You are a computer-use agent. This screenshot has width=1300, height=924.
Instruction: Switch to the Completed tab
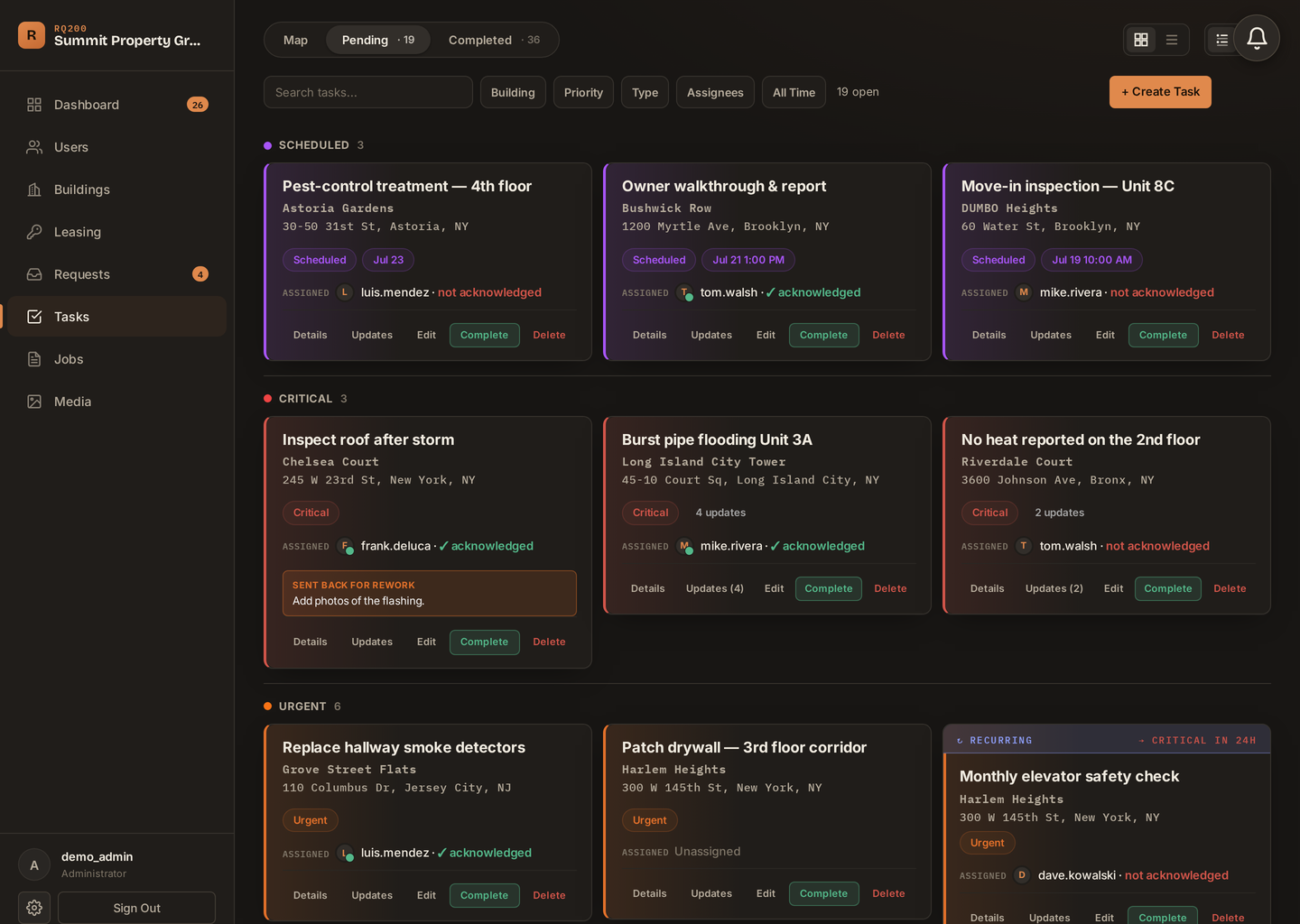tap(494, 40)
